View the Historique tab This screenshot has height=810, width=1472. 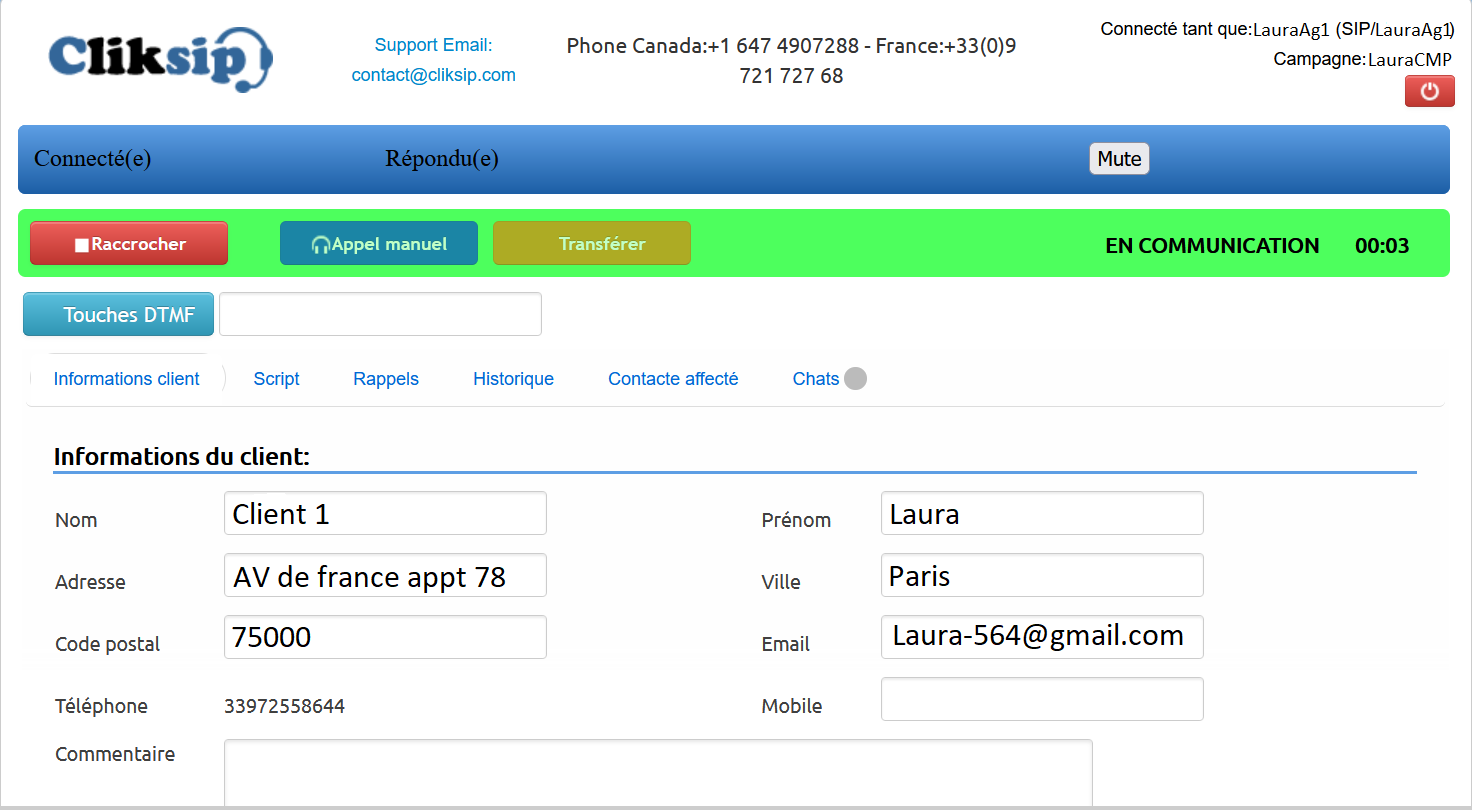click(513, 378)
